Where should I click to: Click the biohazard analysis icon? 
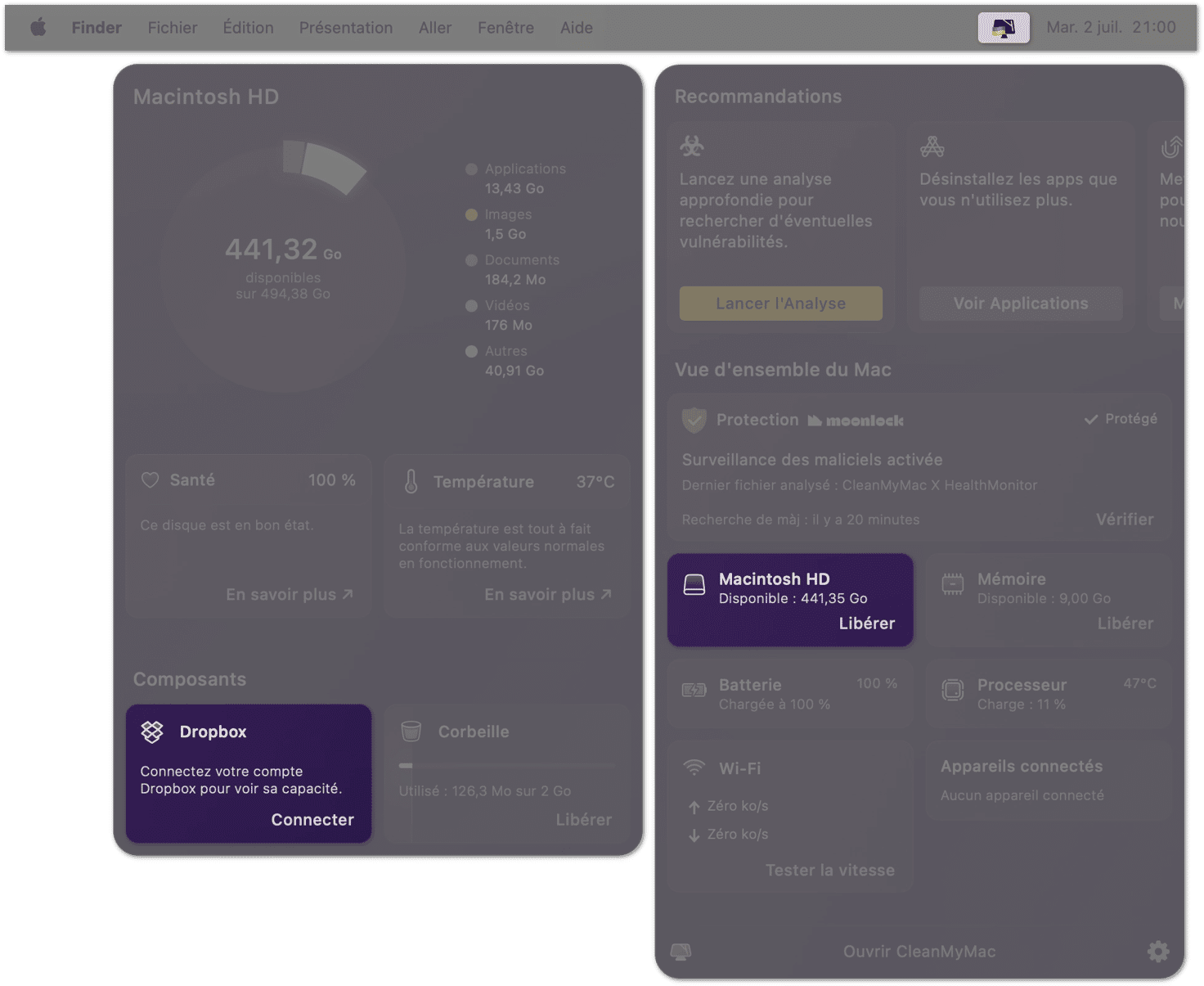click(692, 146)
